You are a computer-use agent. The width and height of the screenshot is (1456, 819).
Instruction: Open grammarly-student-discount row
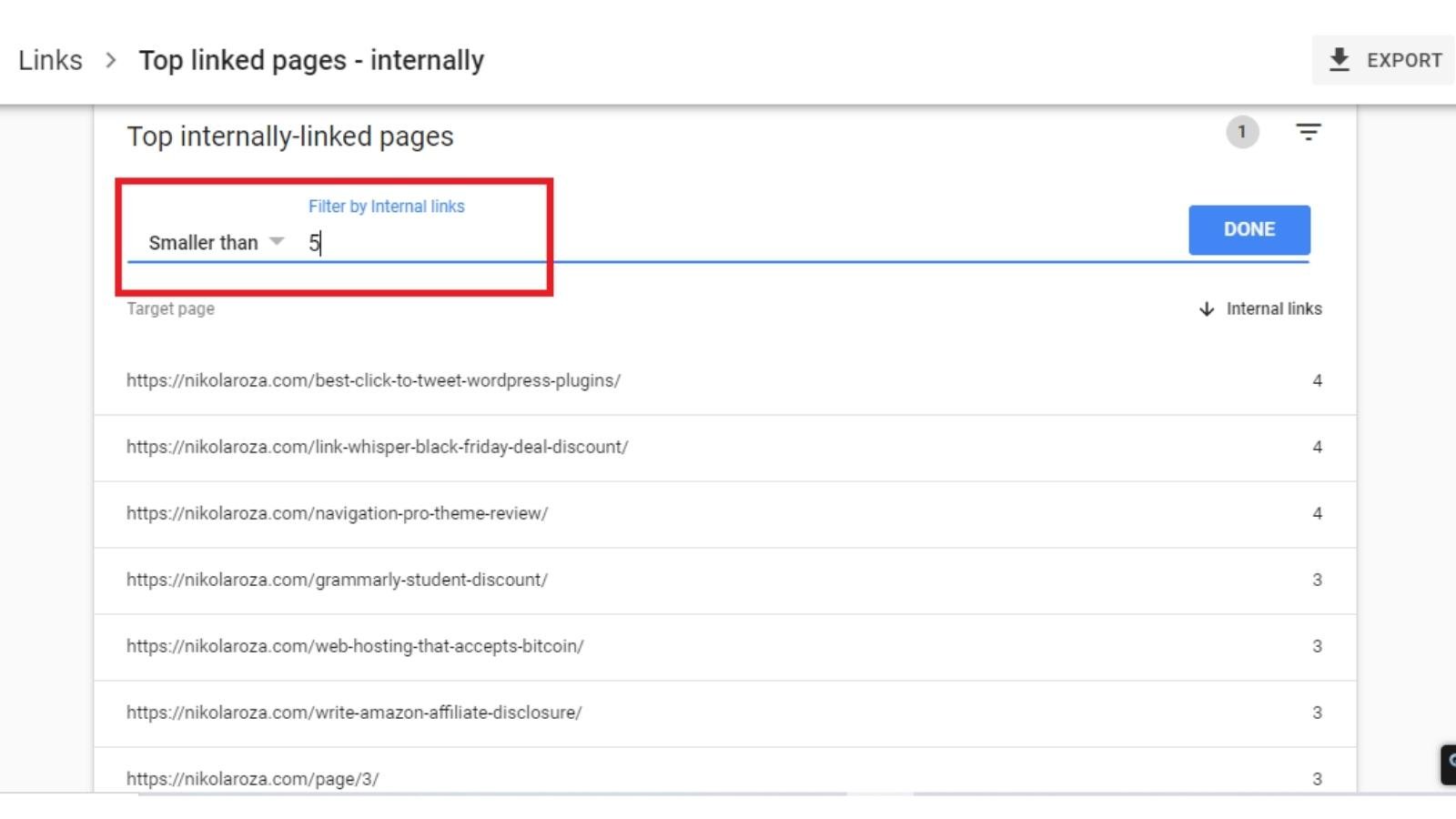(724, 581)
